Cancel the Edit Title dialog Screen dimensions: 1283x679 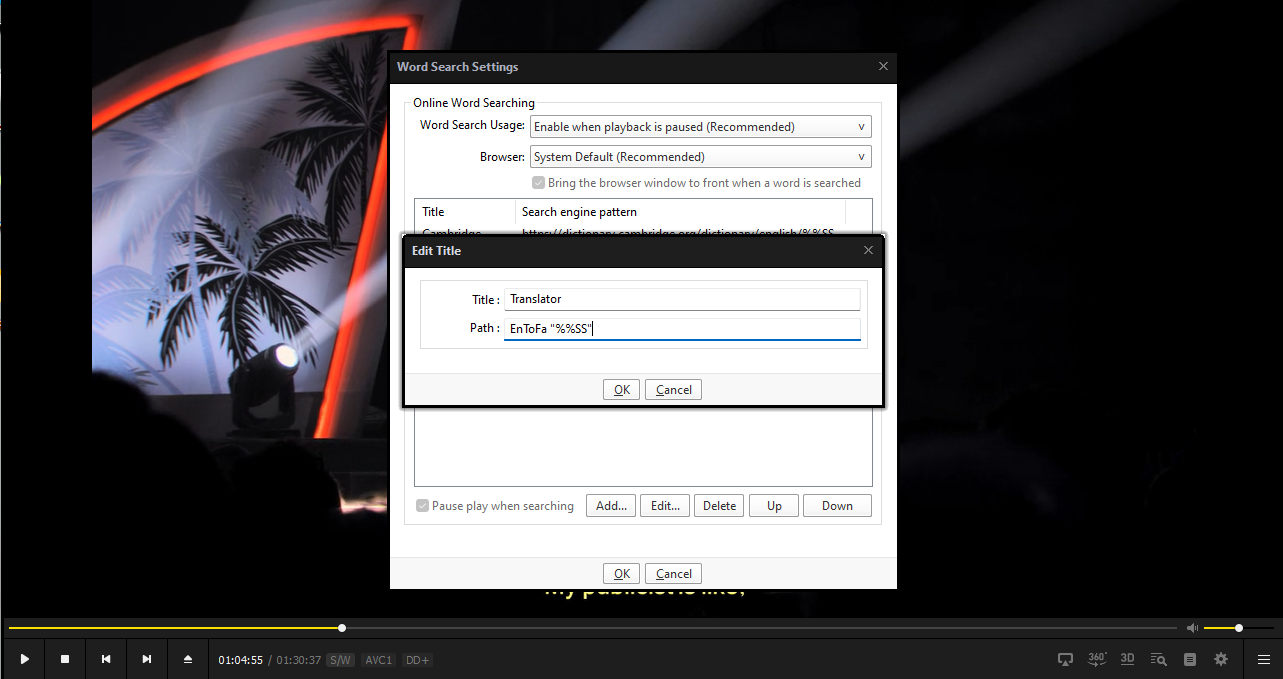pyautogui.click(x=673, y=390)
